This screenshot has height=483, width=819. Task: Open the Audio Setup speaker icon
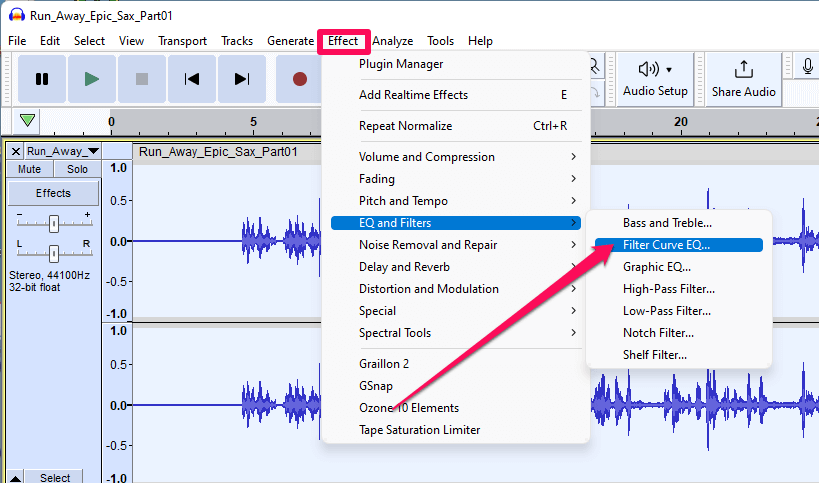click(649, 69)
